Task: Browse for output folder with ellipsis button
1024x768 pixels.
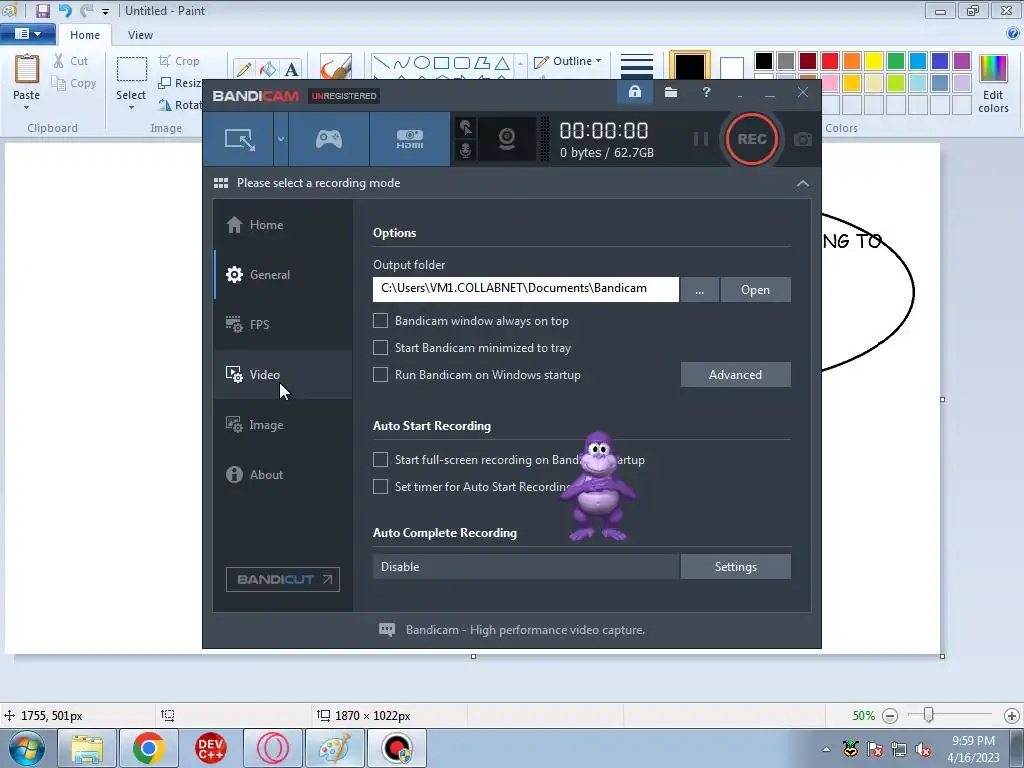Action: [x=699, y=290]
